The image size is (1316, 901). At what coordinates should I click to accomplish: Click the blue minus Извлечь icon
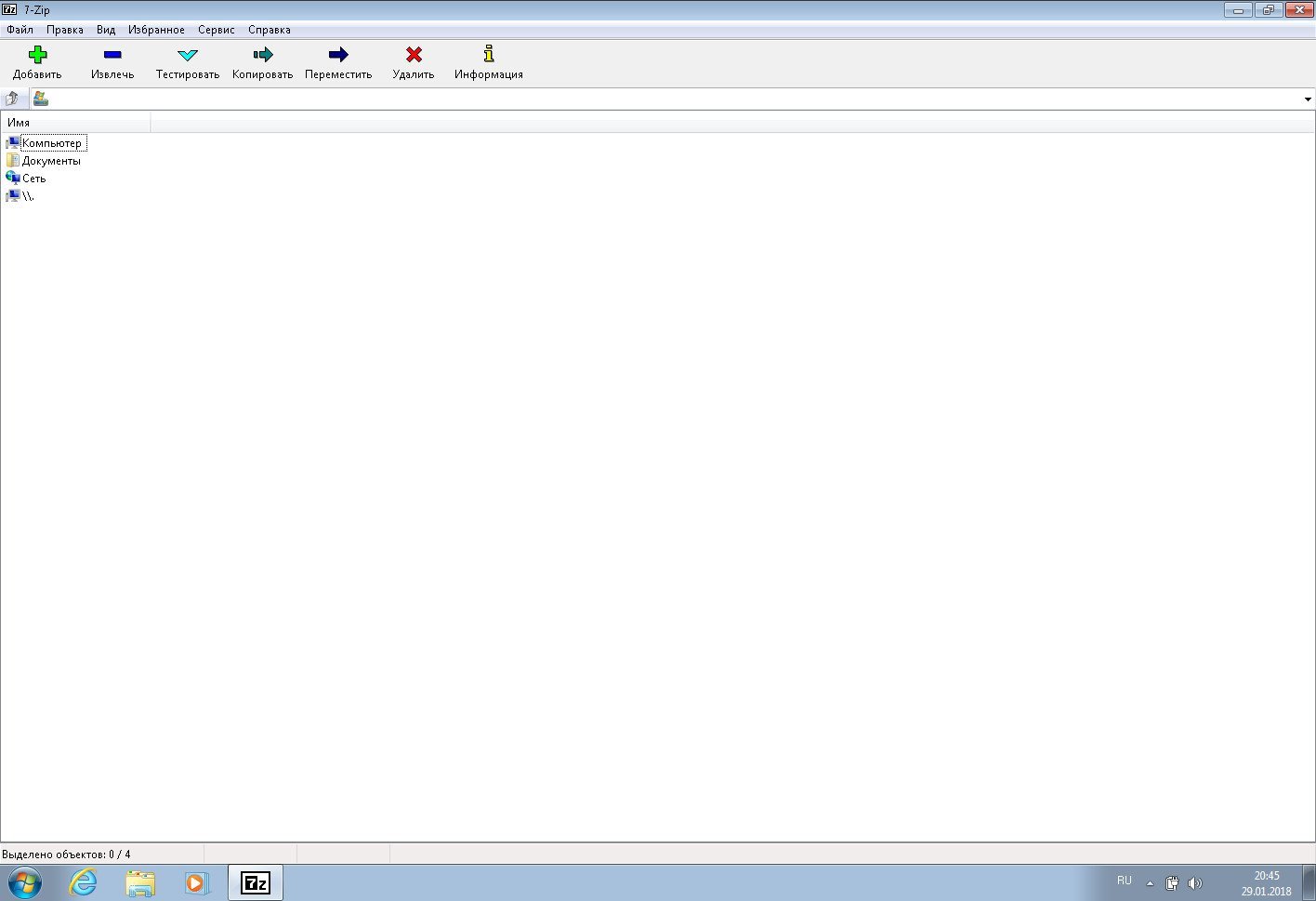point(112,55)
